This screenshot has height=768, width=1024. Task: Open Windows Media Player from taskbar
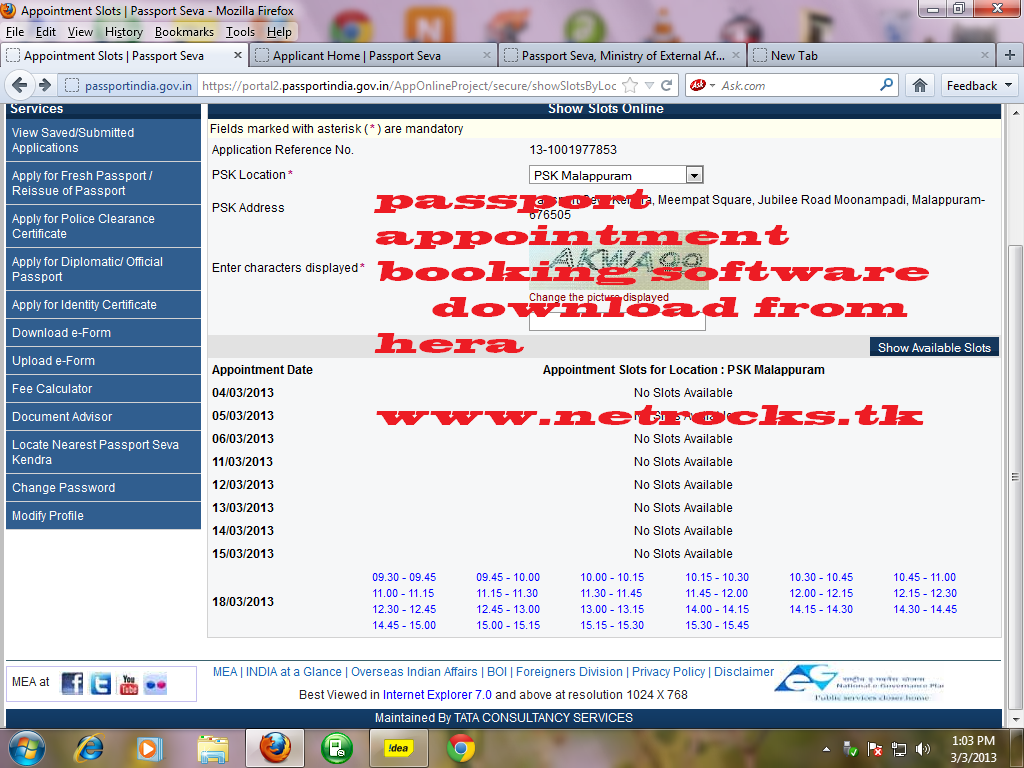click(x=149, y=748)
